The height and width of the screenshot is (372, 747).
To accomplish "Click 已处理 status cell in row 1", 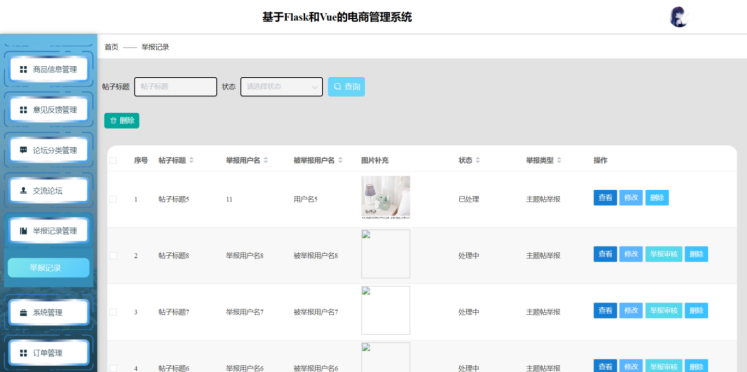I will click(x=469, y=199).
